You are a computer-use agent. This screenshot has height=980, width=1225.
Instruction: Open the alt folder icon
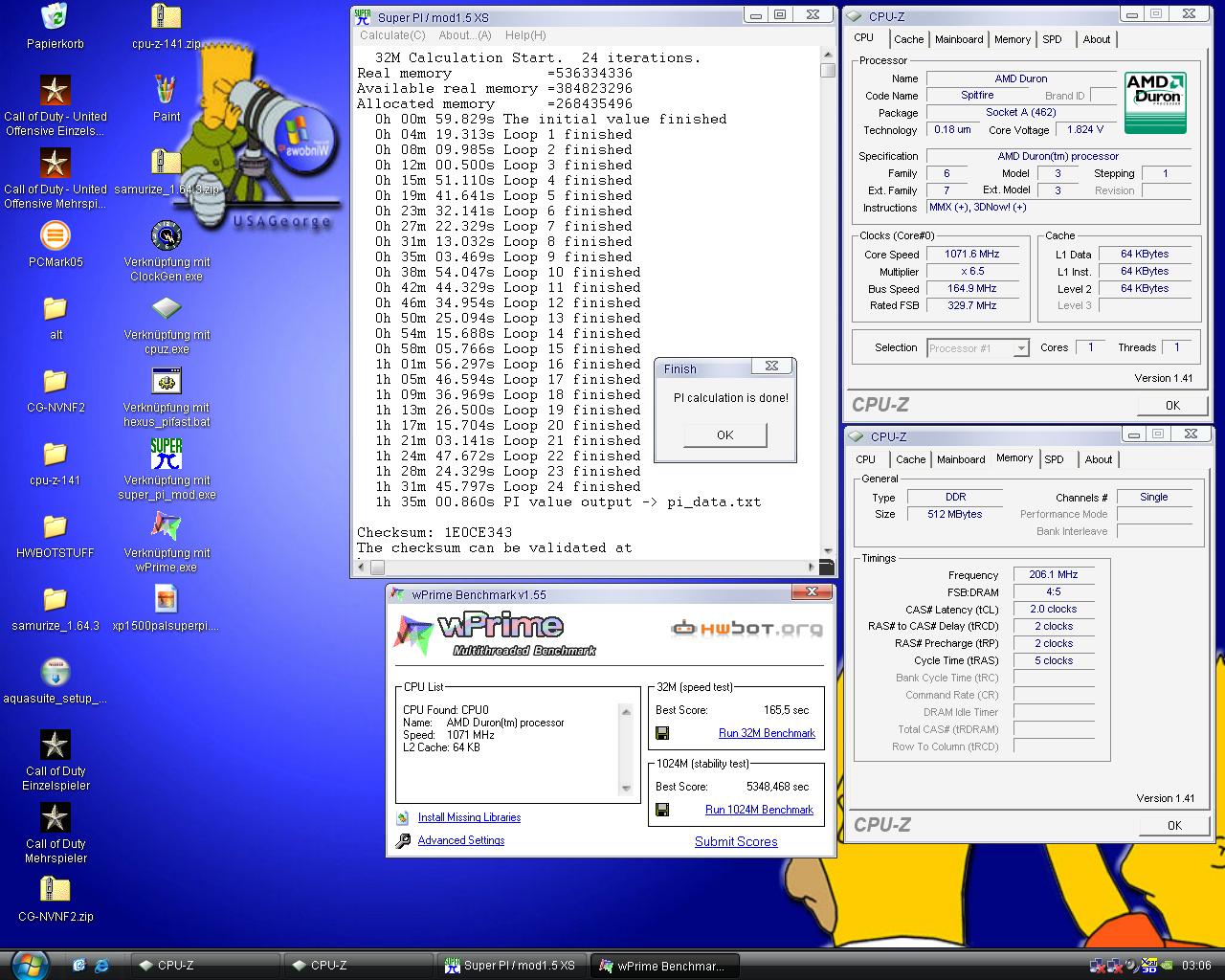pyautogui.click(x=55, y=308)
